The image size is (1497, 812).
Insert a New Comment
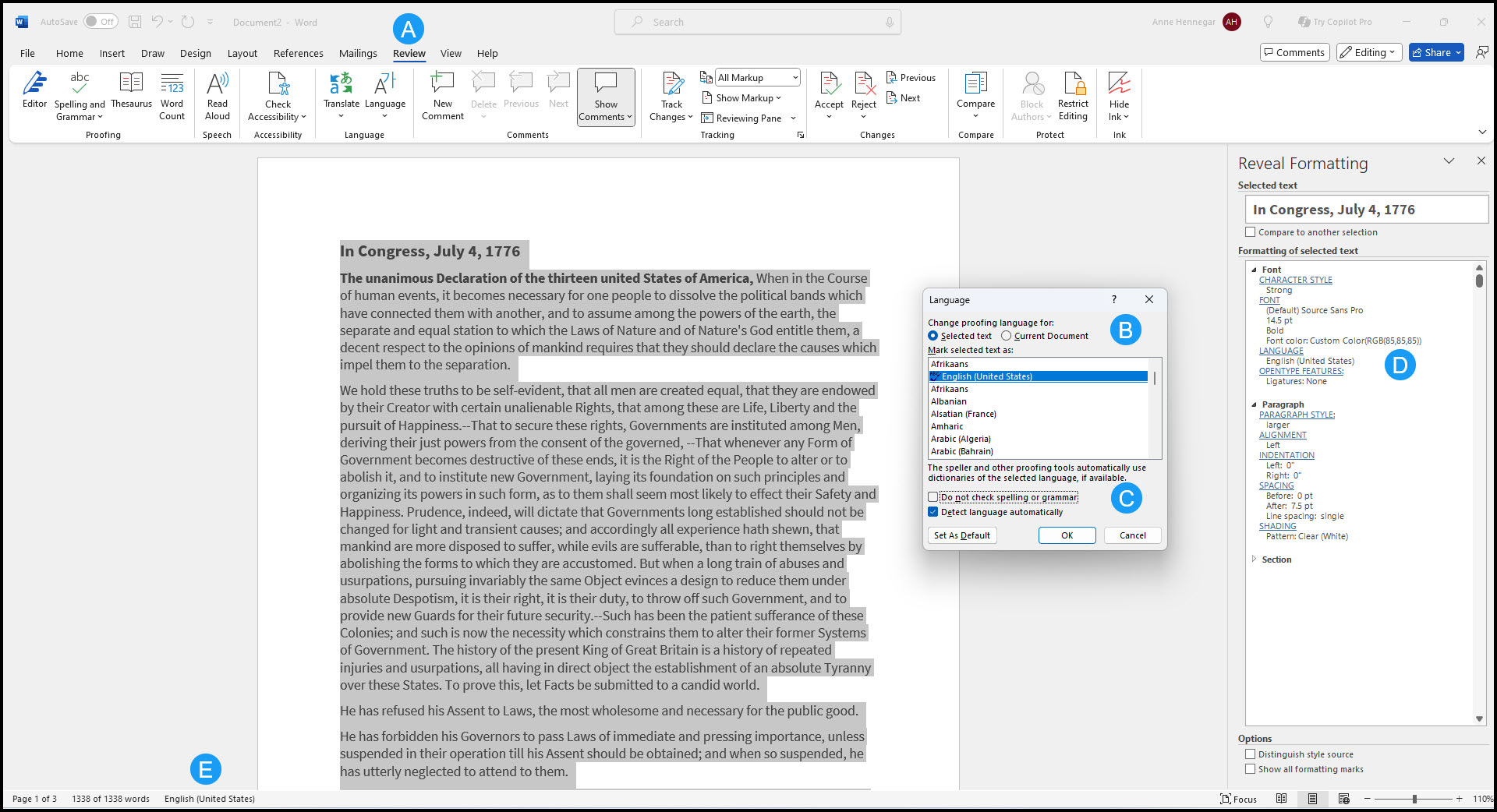point(442,94)
